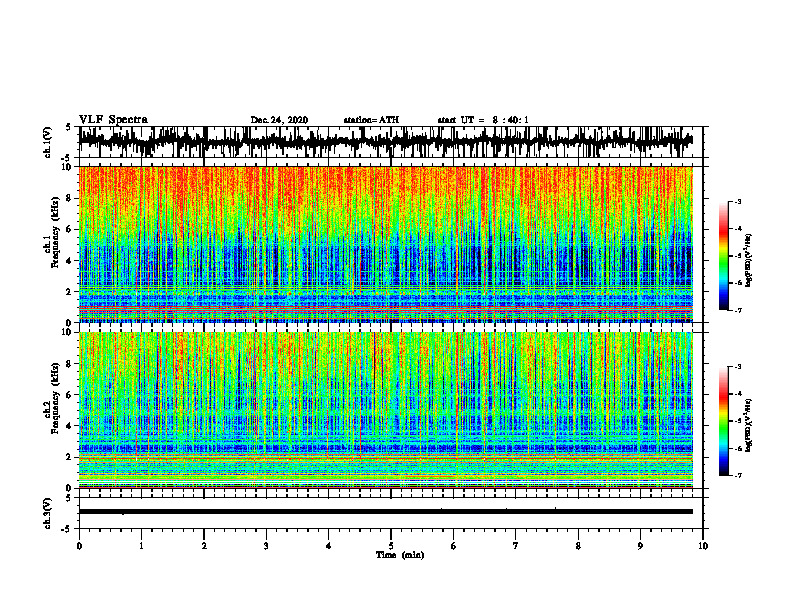
Task: Click the time-axis tick label "9"
Action: [640, 546]
